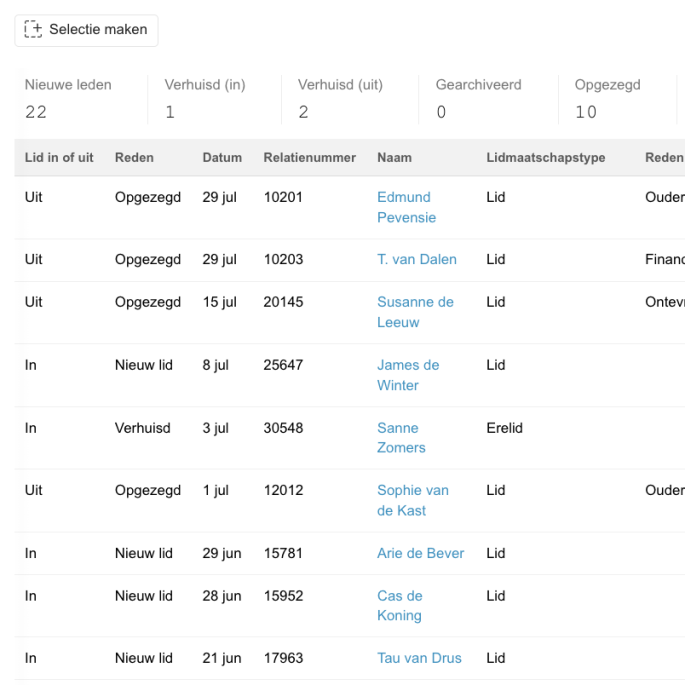Select the Nieuwe leden statistic

(68, 98)
